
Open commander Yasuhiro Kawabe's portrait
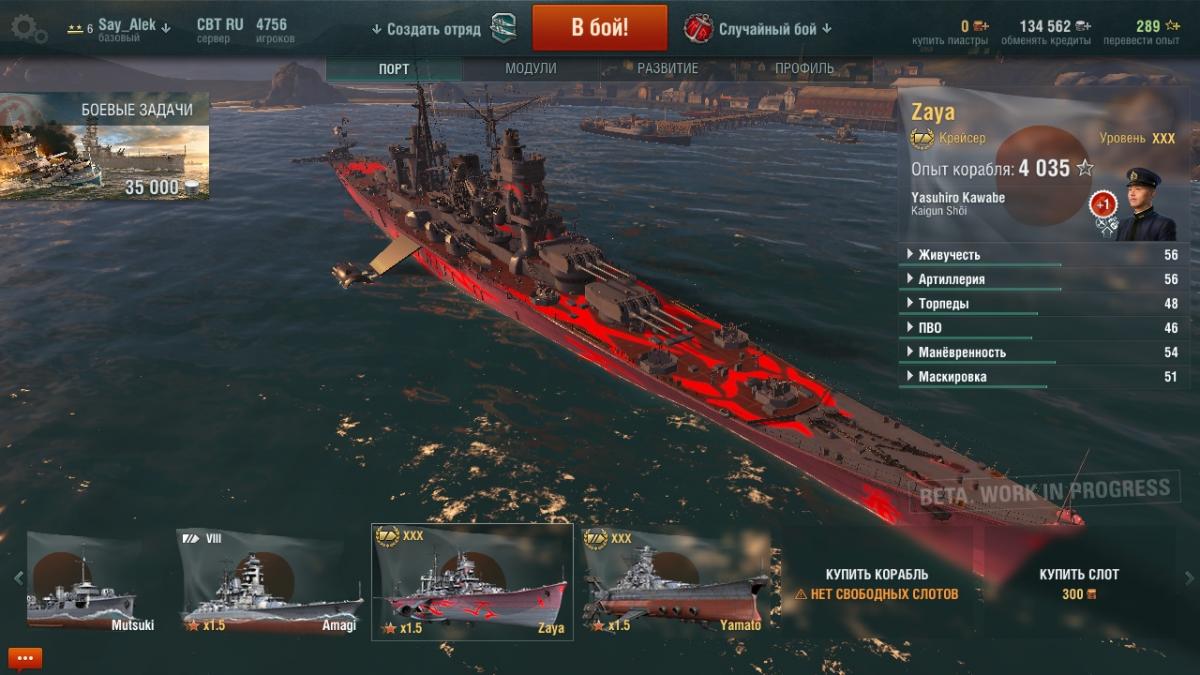click(1146, 204)
